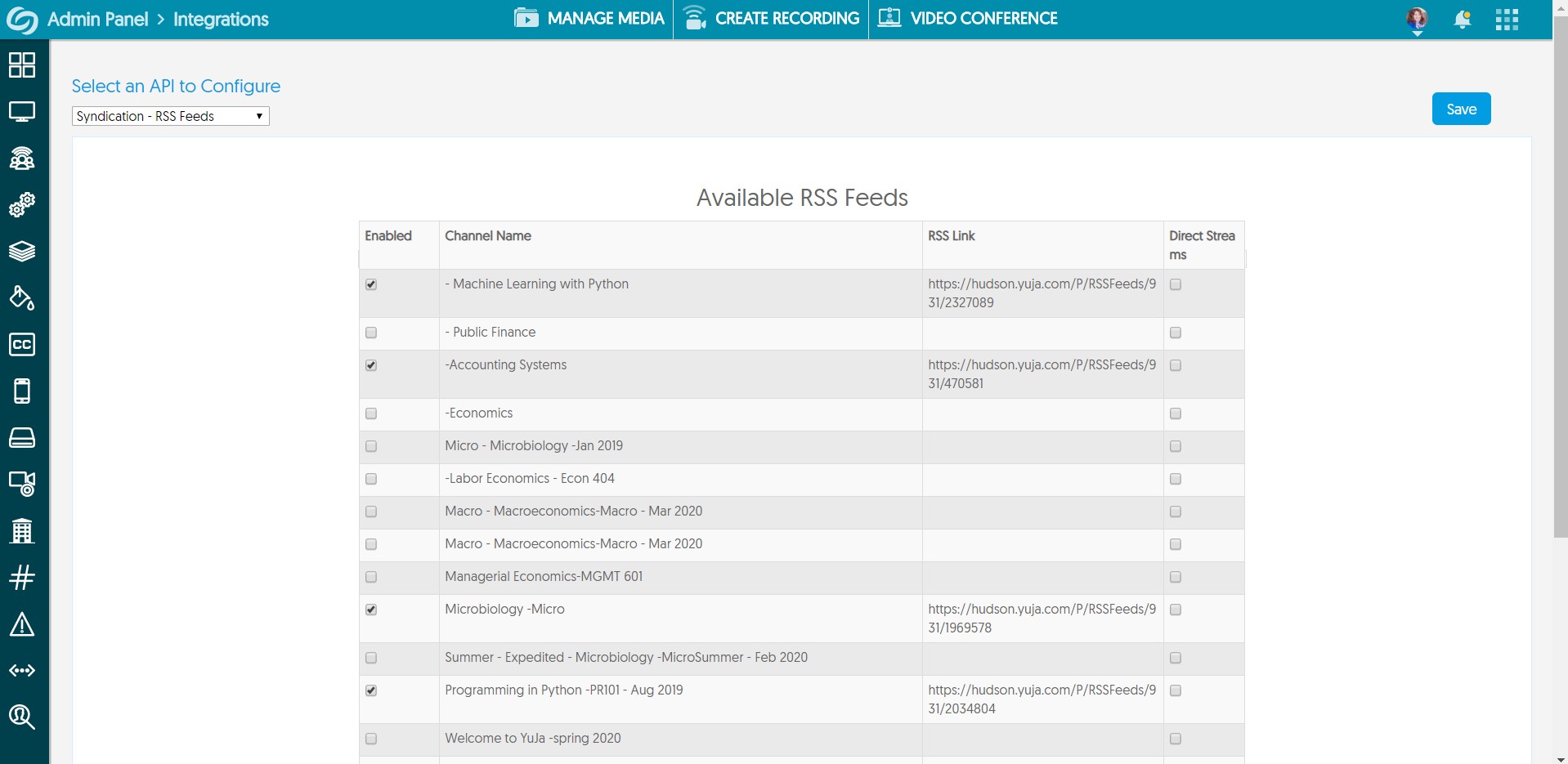Open the dashboard grid icon in sidebar
This screenshot has height=764, width=1568.
coord(22,65)
